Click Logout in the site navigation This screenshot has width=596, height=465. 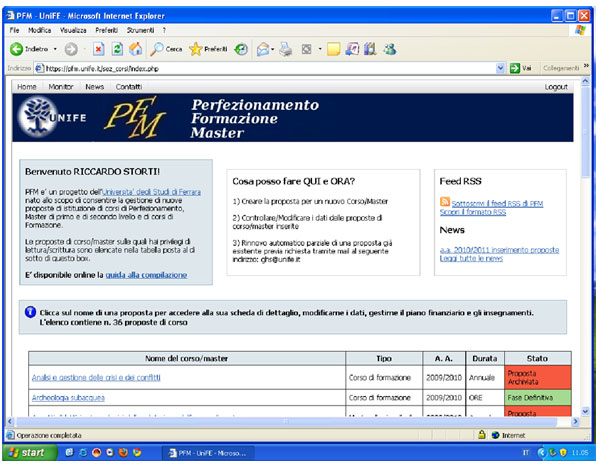click(x=556, y=87)
